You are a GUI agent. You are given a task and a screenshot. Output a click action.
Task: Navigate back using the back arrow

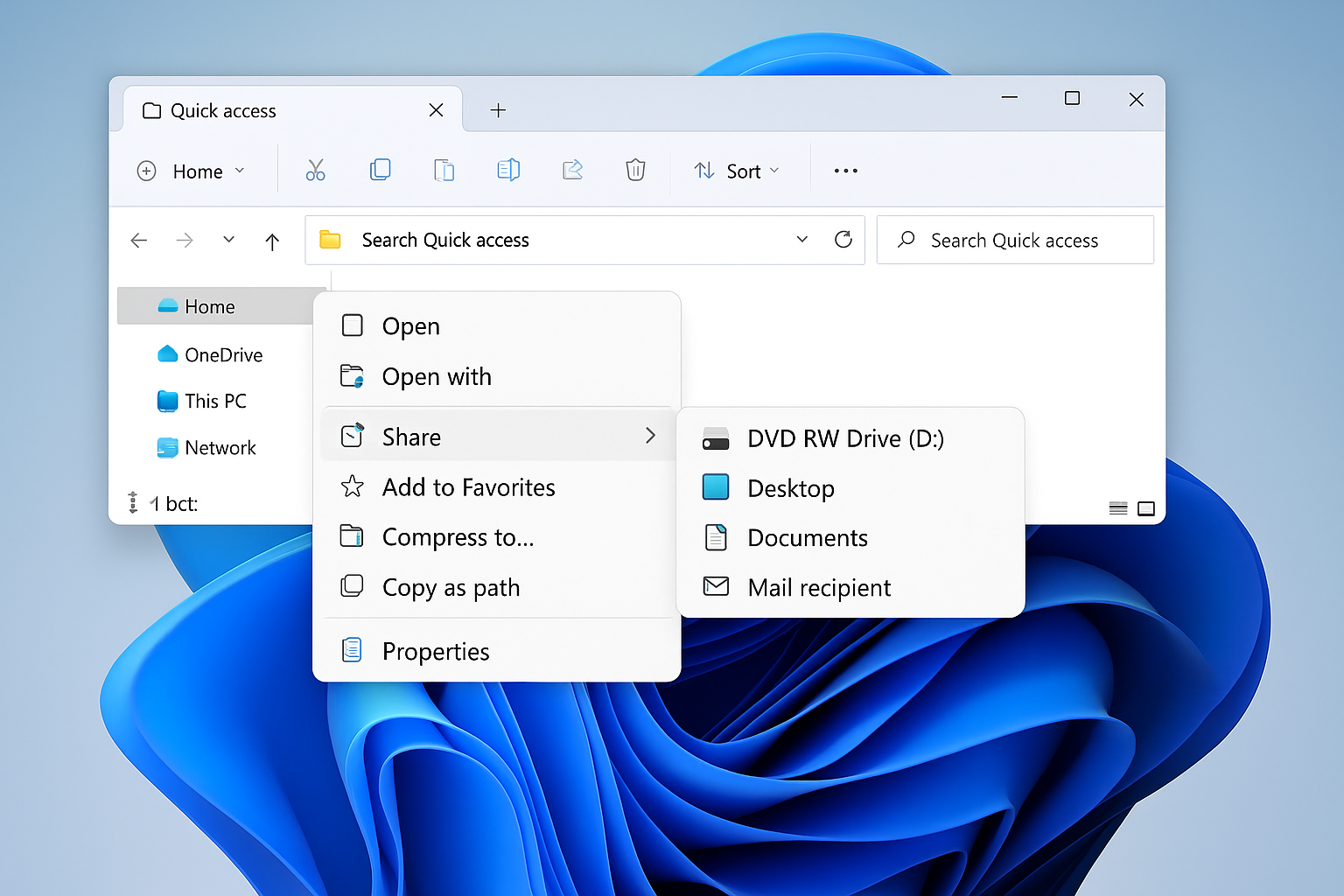point(138,240)
